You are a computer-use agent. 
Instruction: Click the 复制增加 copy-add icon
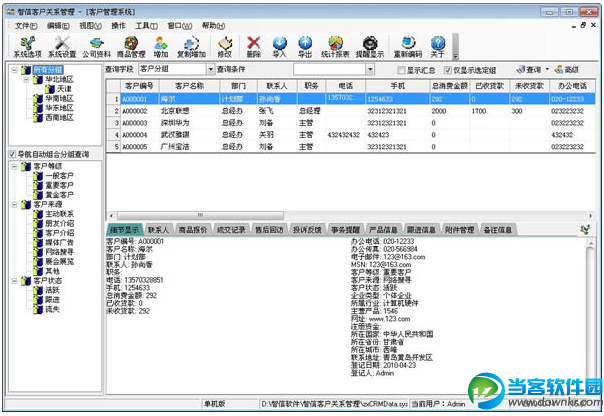(x=191, y=47)
